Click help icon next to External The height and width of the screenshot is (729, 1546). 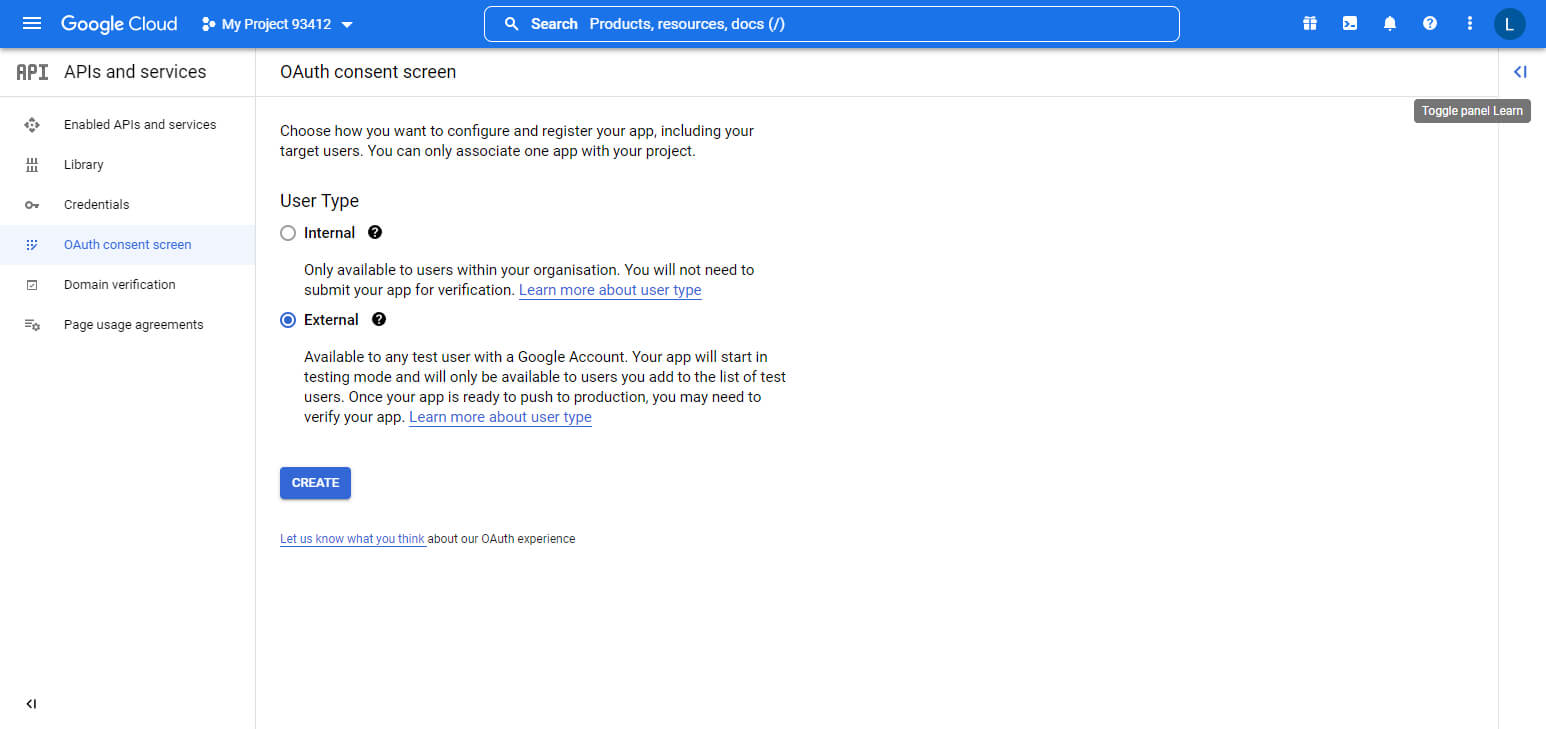click(378, 320)
